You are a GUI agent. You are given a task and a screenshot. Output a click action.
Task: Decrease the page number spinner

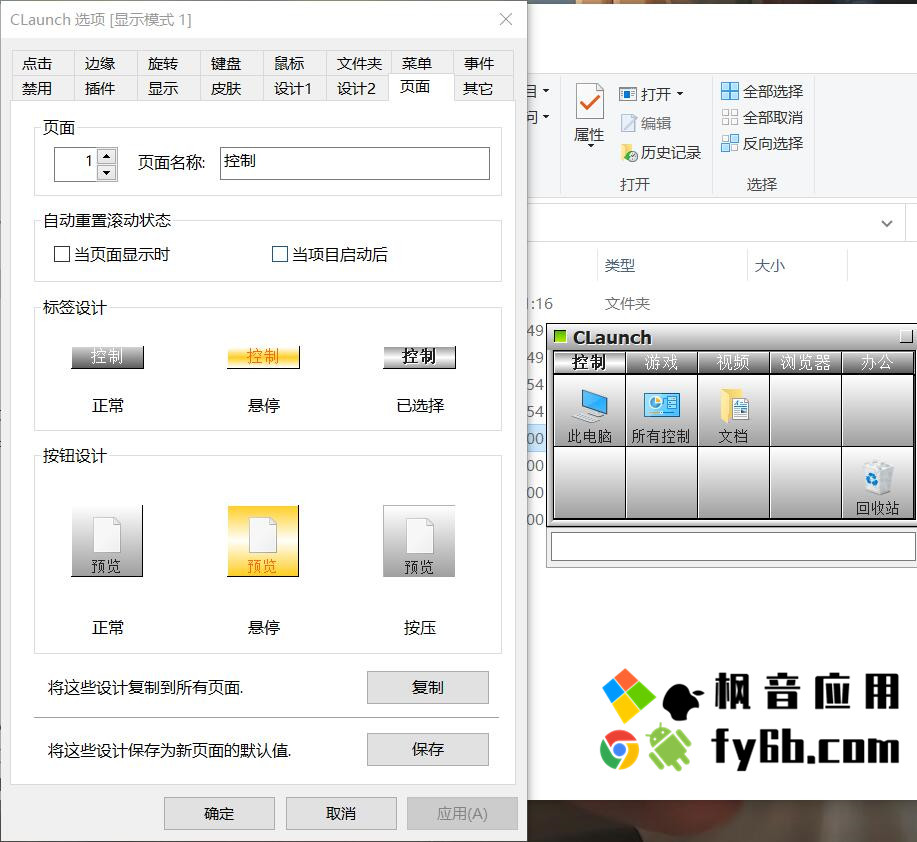(x=106, y=172)
